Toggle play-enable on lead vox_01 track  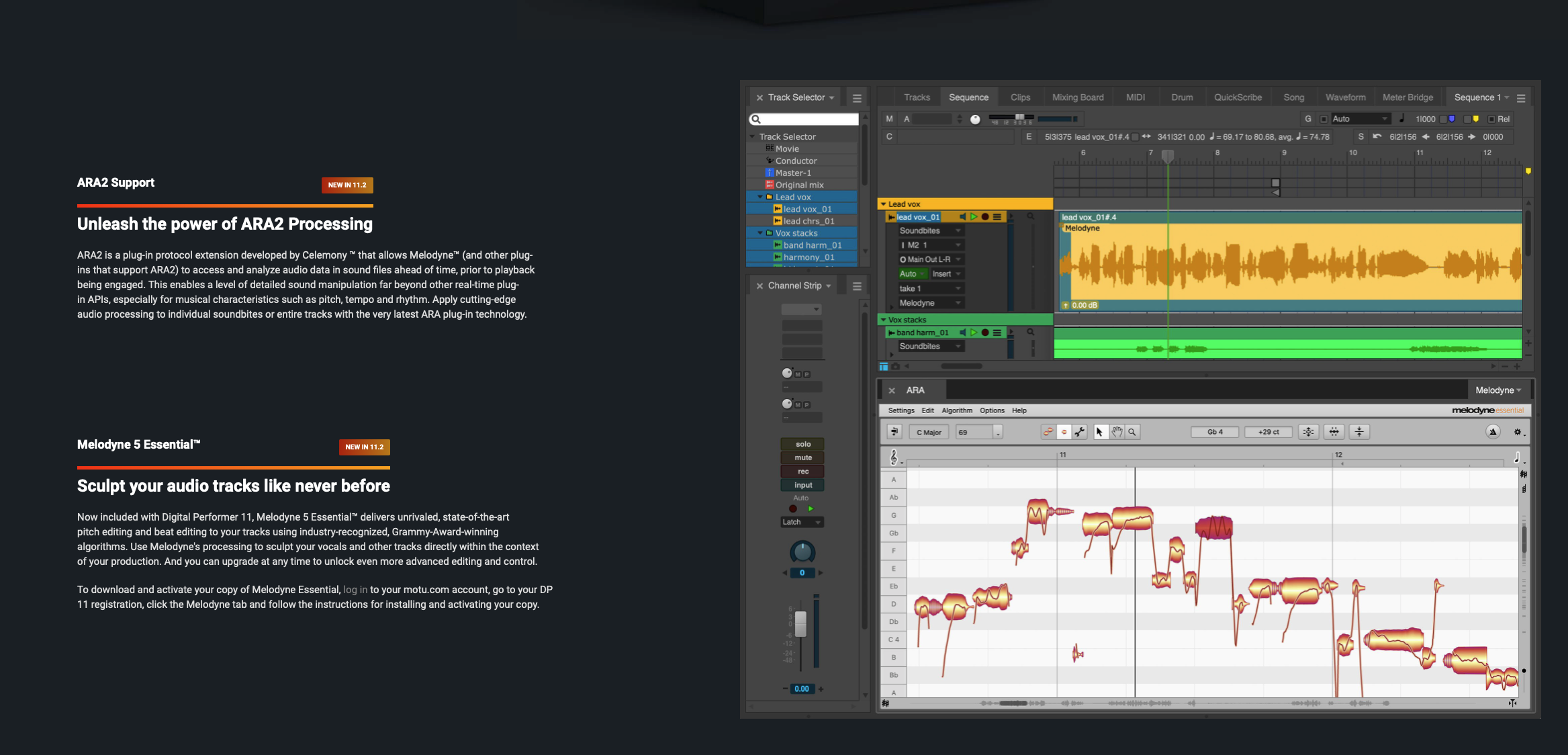[974, 217]
